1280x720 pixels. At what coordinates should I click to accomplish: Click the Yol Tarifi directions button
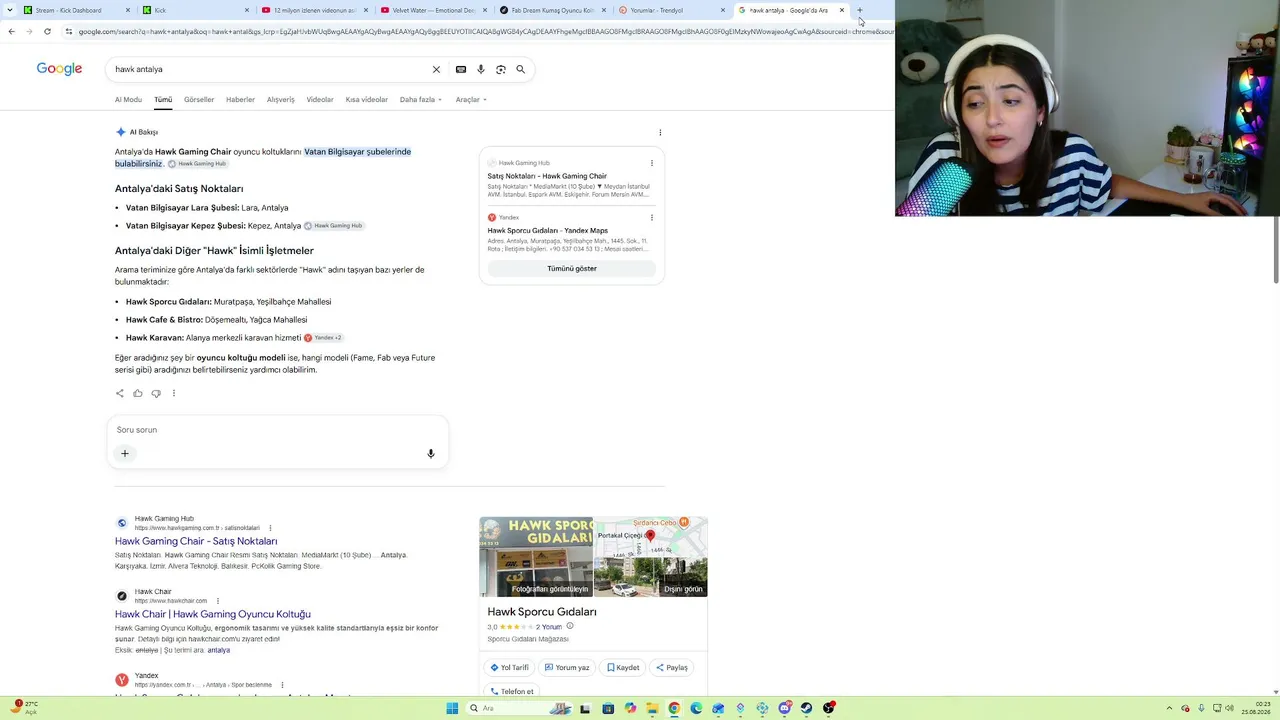click(x=510, y=667)
